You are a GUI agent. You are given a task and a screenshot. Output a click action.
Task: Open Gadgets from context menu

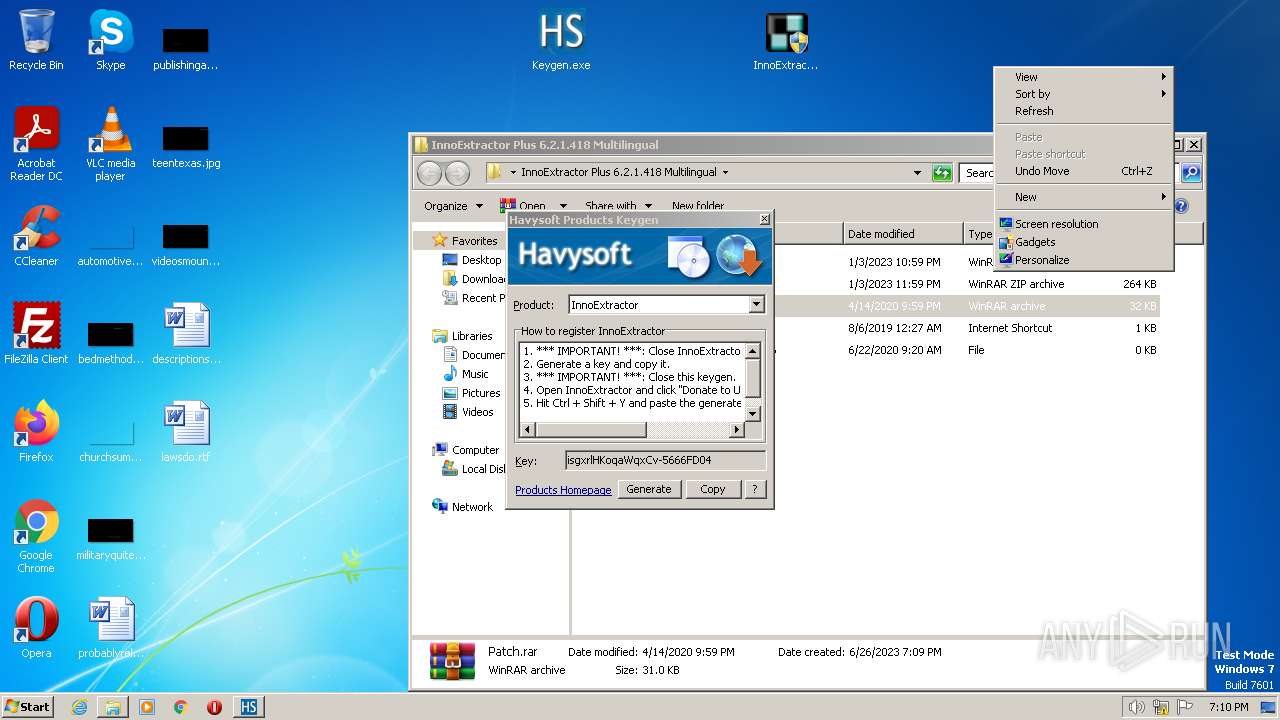pos(1083,242)
